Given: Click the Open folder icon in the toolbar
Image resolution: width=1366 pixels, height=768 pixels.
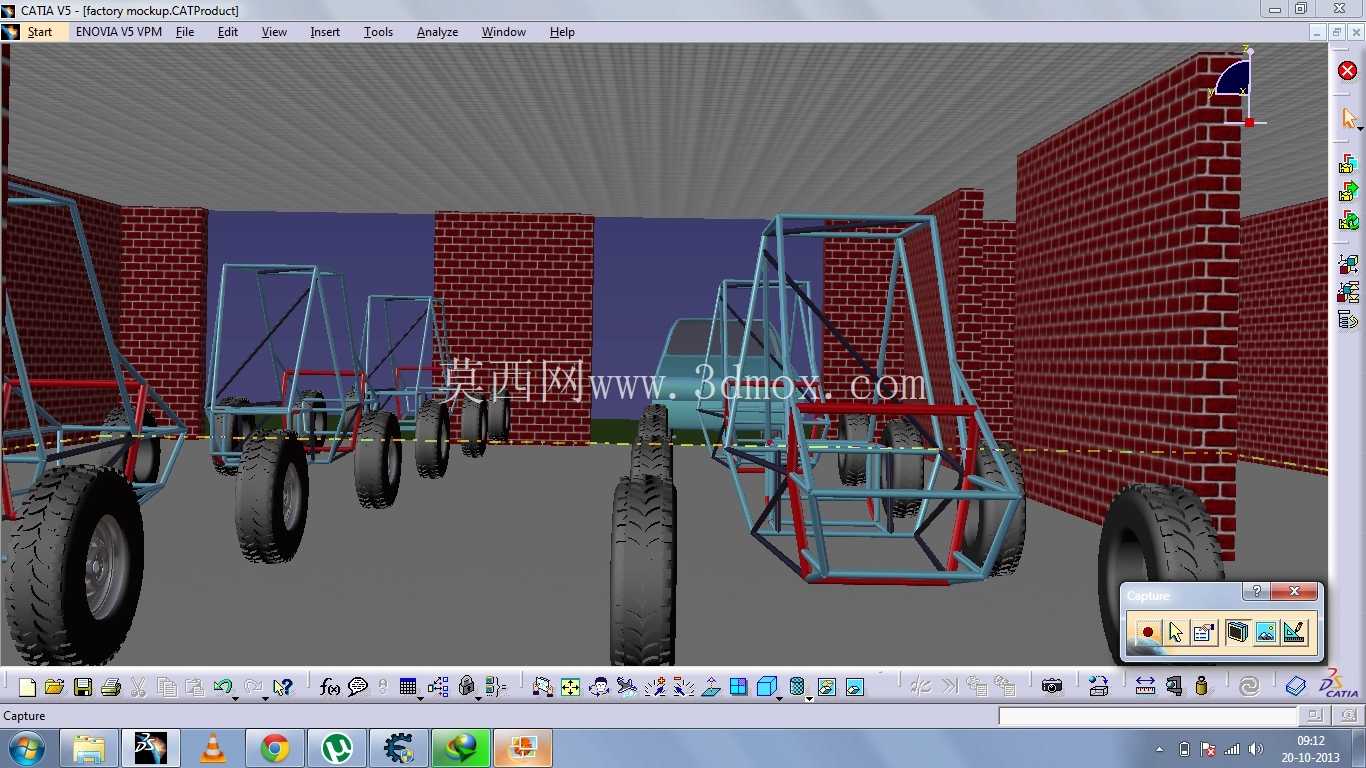Looking at the screenshot, I should click(54, 687).
